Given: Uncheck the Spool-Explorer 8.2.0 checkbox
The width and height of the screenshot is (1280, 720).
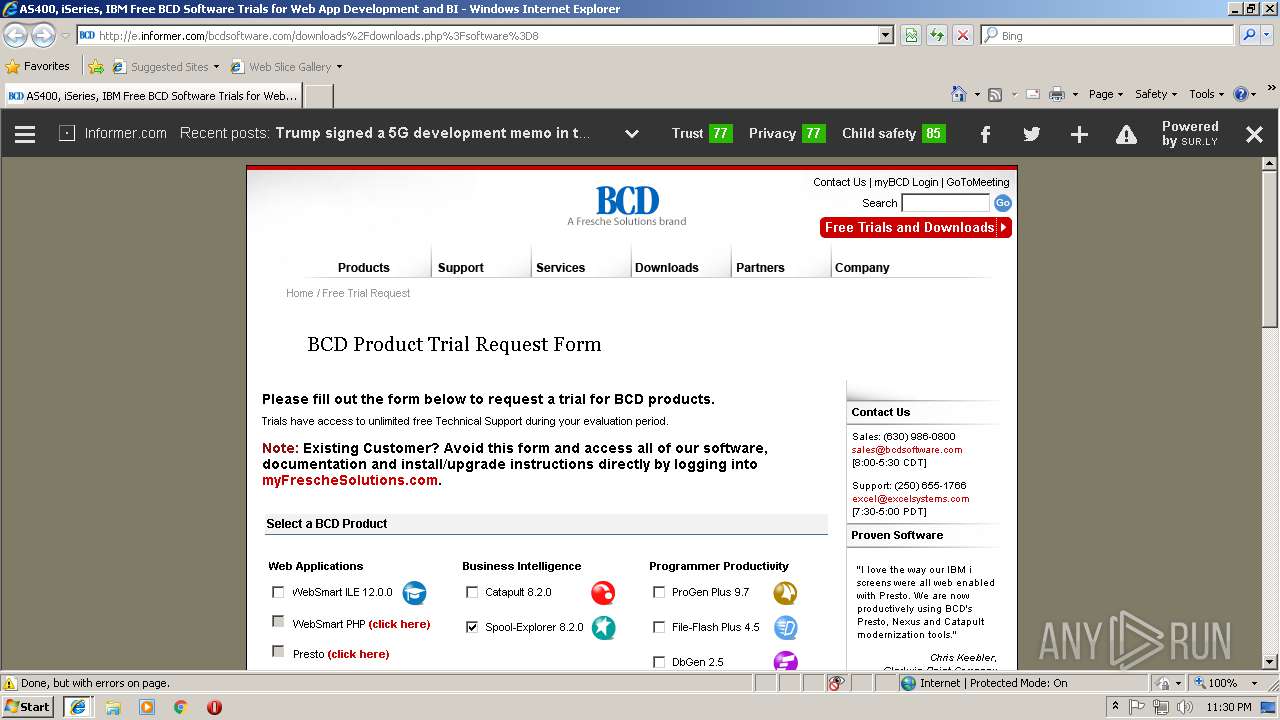Looking at the screenshot, I should [x=472, y=627].
